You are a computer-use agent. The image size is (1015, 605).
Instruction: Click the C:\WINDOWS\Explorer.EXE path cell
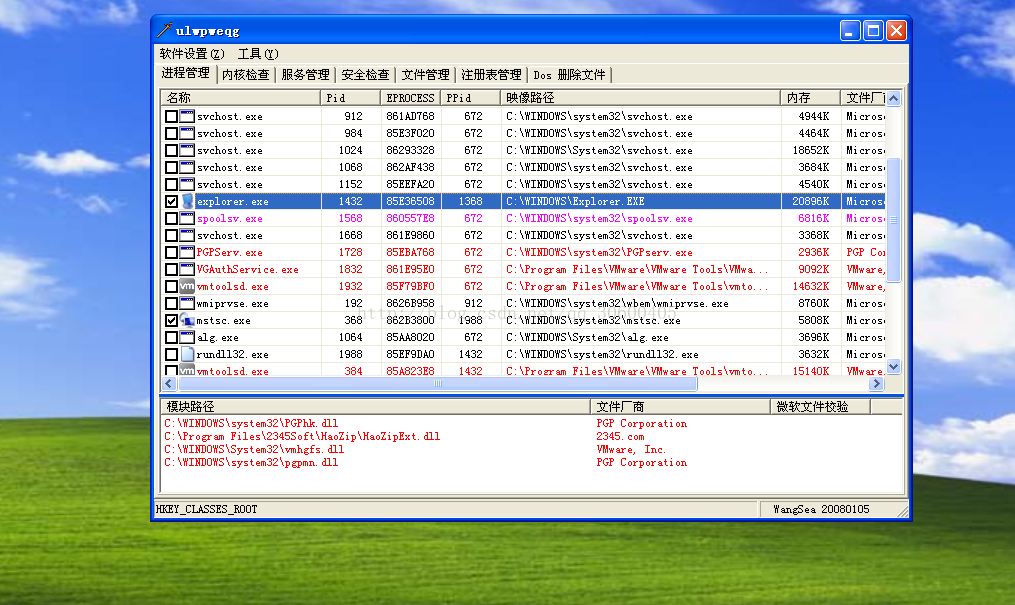click(x=575, y=201)
